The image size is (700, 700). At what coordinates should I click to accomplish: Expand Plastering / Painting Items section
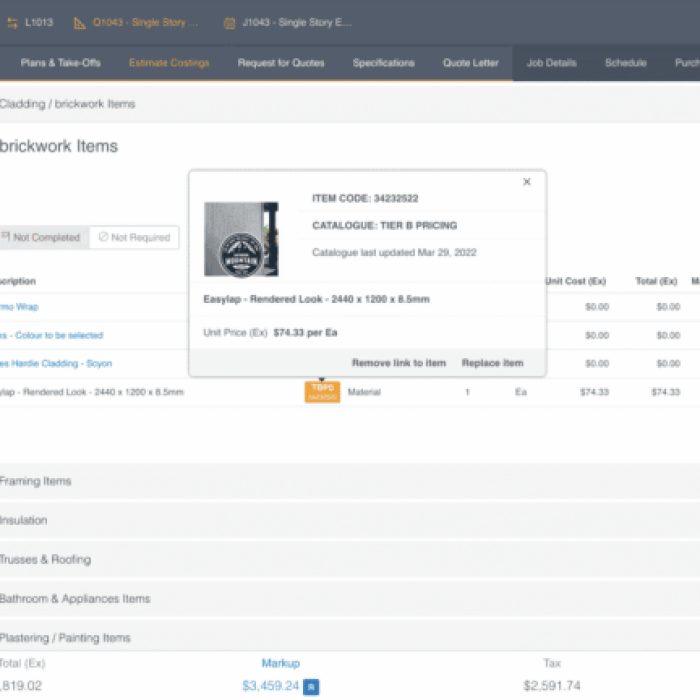pos(65,638)
